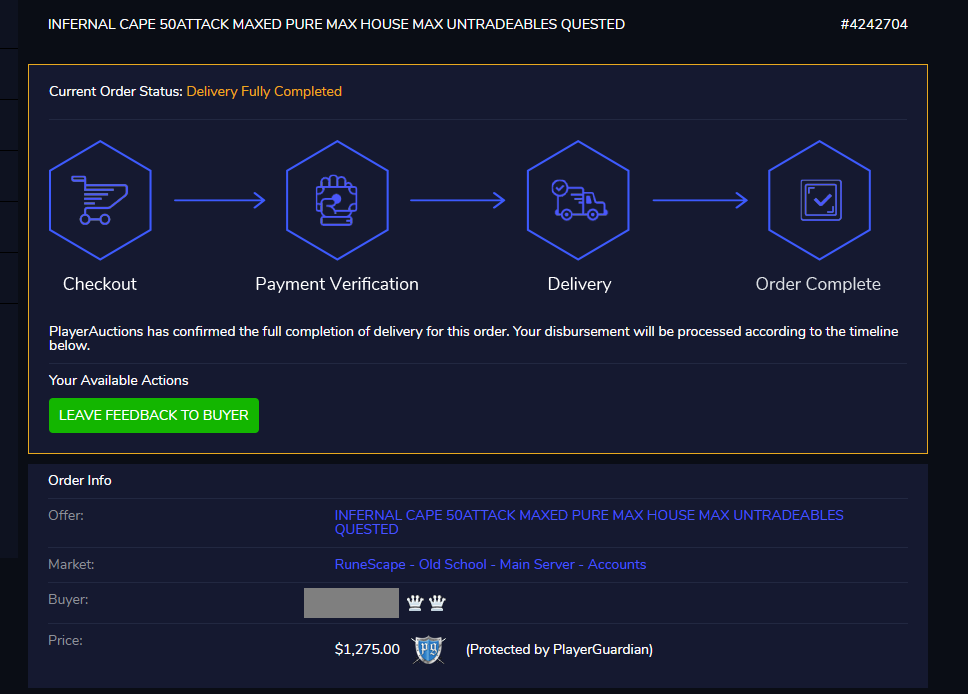Click the Delivery Fully Completed status text
The image size is (968, 694).
(264, 91)
